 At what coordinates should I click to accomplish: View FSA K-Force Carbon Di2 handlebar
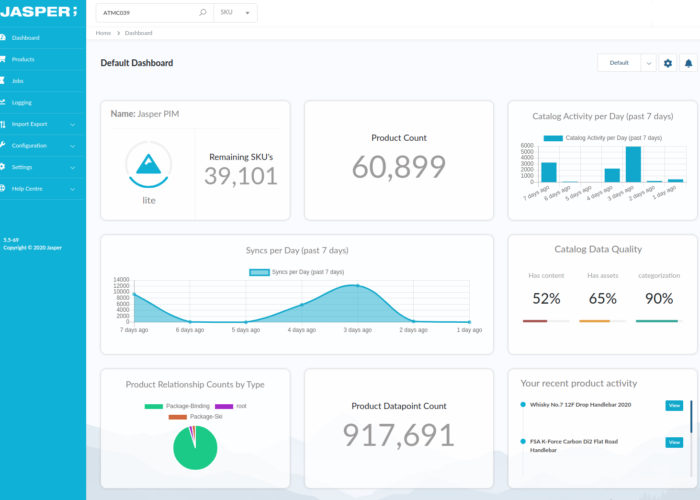pyautogui.click(x=674, y=442)
